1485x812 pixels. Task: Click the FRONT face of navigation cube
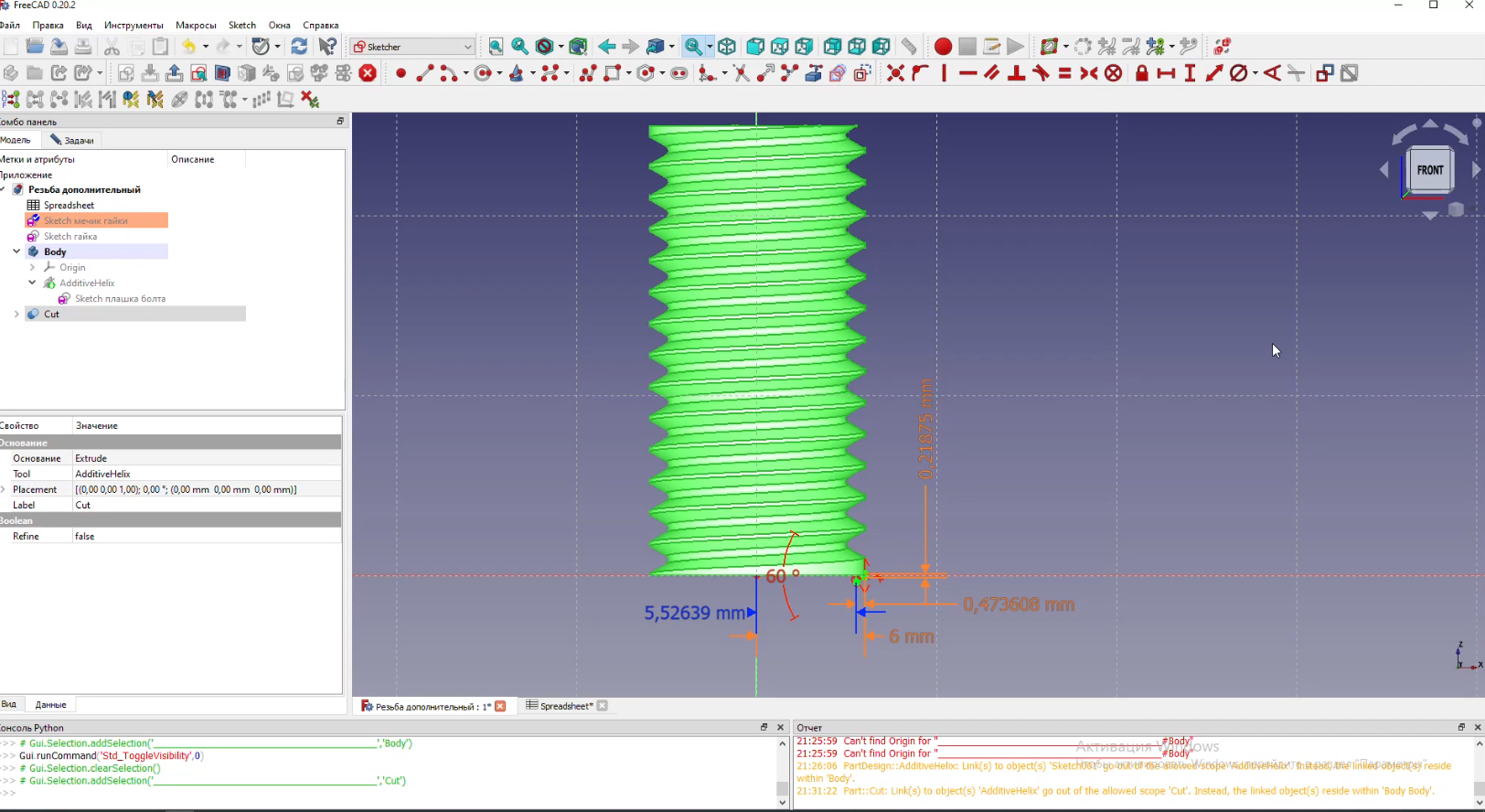point(1430,170)
